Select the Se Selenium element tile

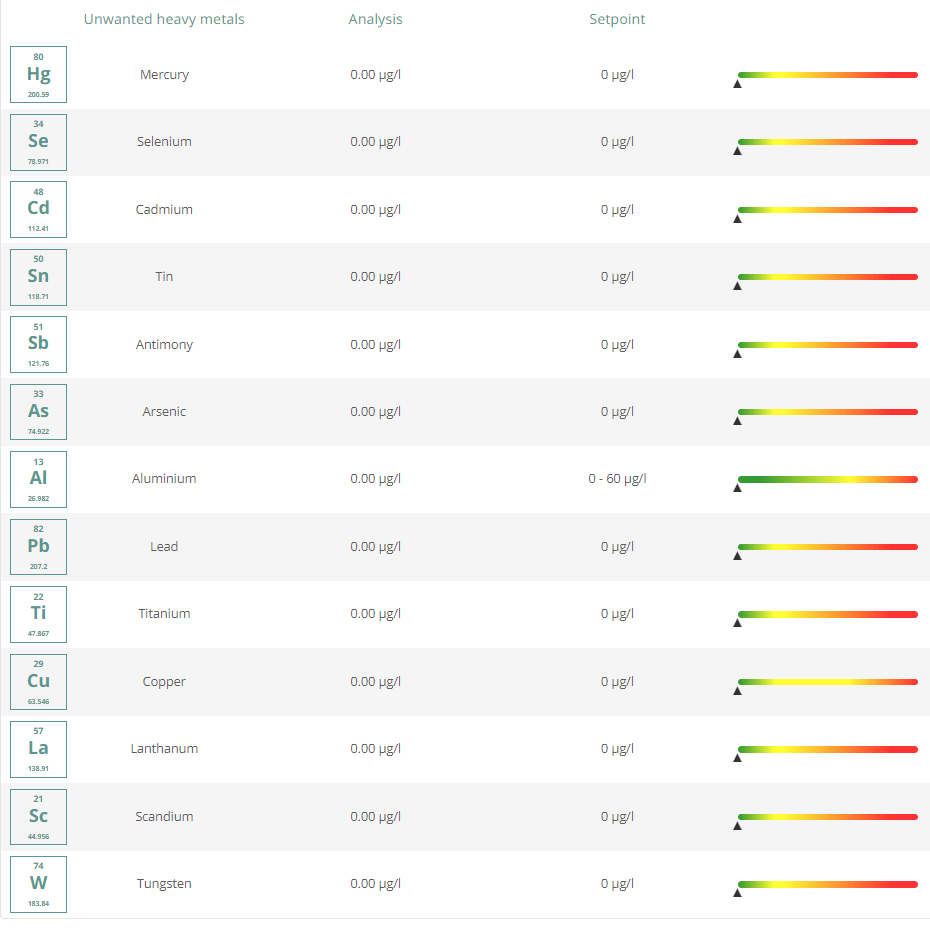tap(38, 142)
